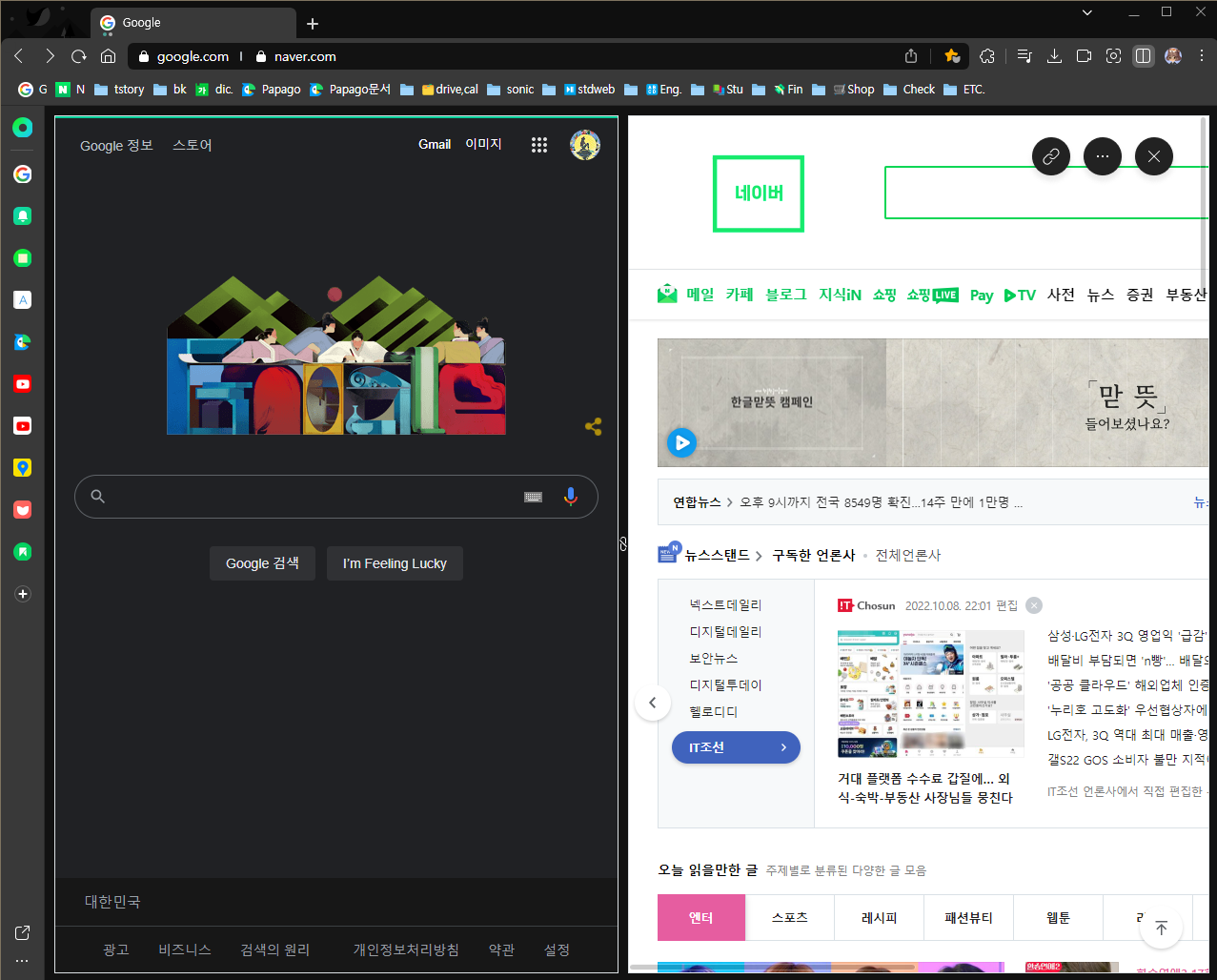Open the Shop bookmark folder
Viewport: 1217px width, 980px height.
[x=853, y=90]
